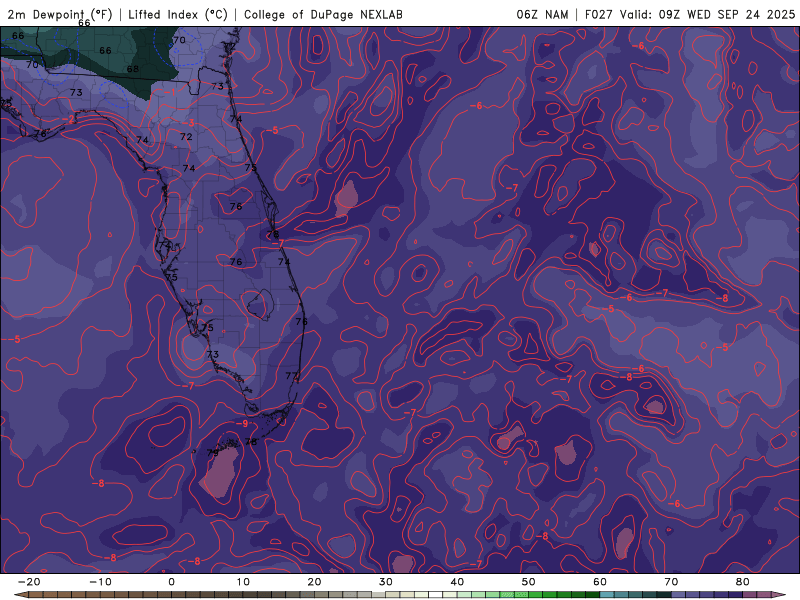Click the '06Z NAM' model run label

click(x=542, y=14)
